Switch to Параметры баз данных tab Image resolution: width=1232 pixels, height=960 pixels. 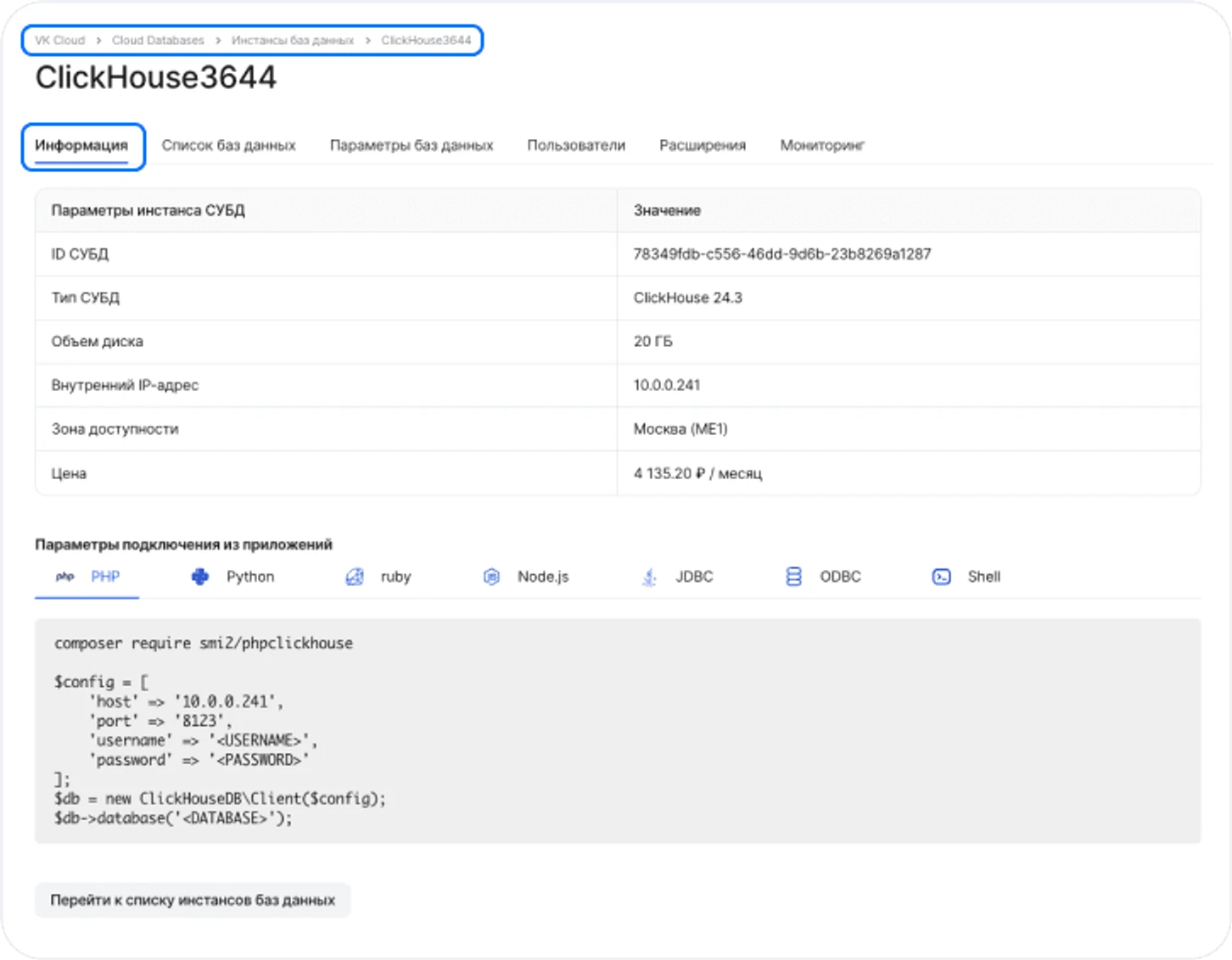(x=412, y=145)
